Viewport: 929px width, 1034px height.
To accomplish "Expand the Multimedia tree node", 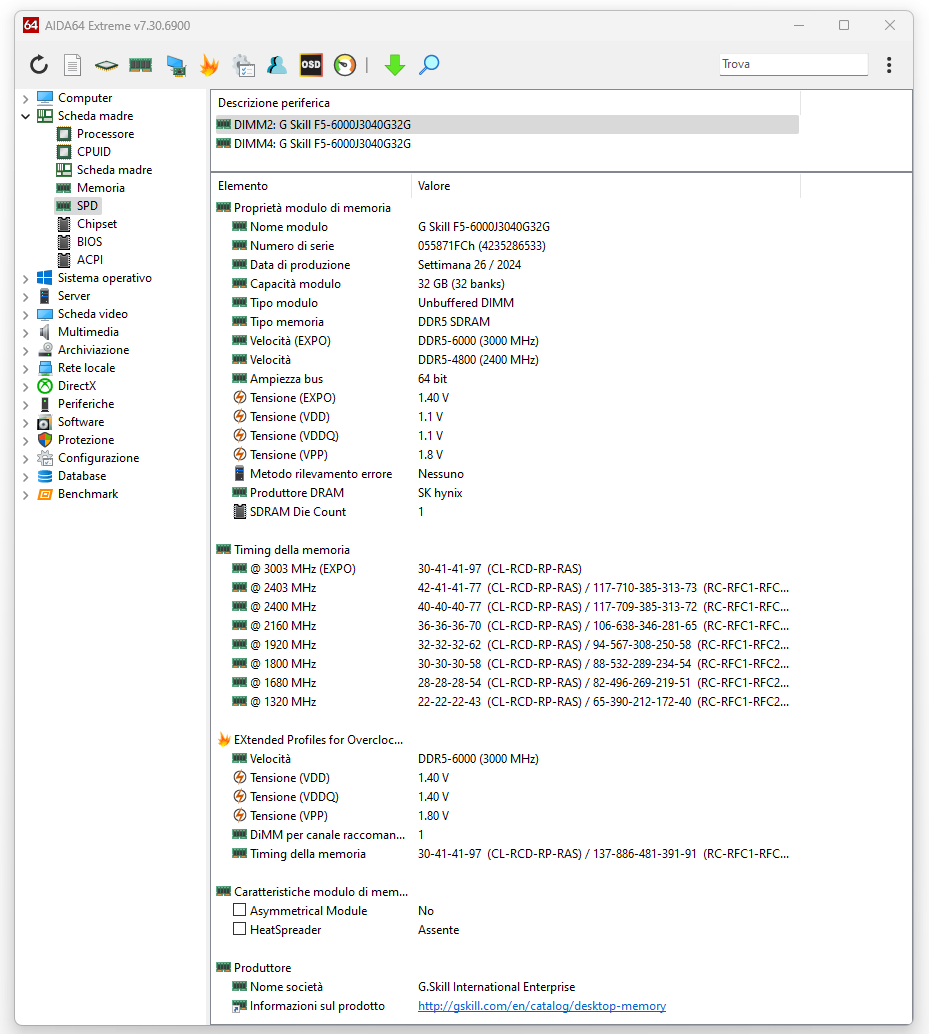I will (x=26, y=332).
